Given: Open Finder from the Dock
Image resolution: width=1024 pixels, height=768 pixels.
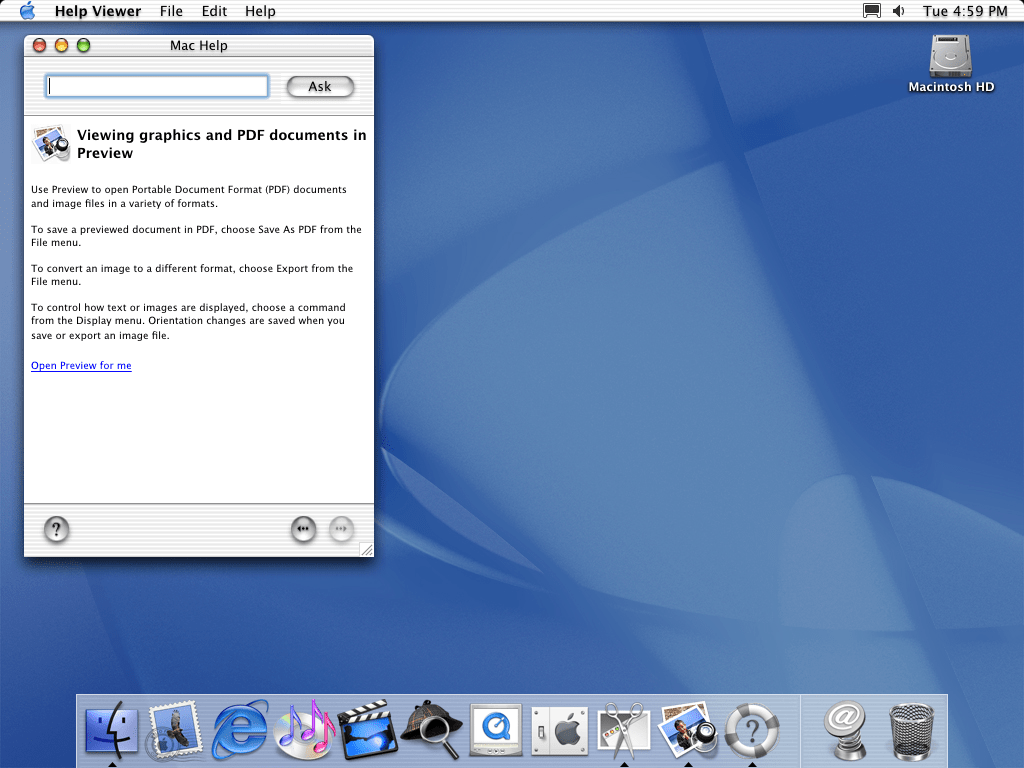Looking at the screenshot, I should tap(112, 729).
